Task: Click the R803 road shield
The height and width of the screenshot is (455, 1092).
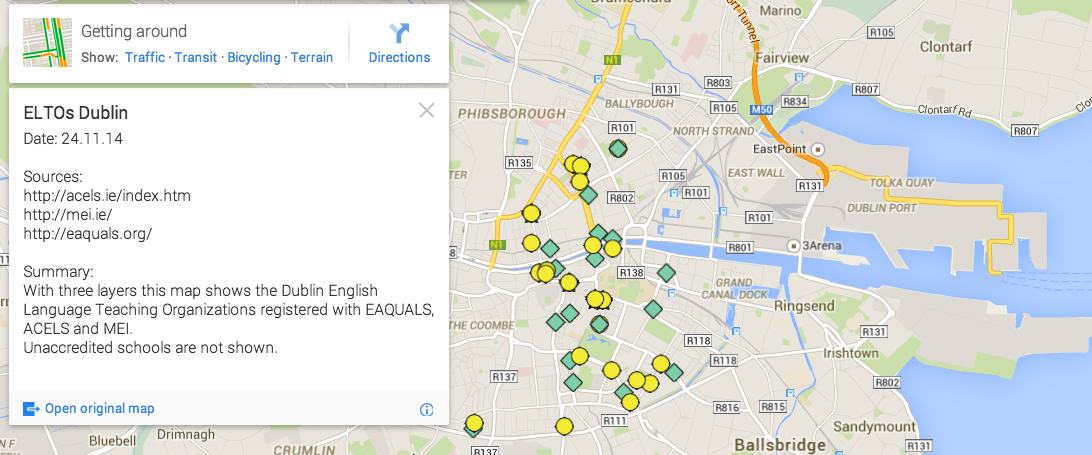Action: point(719,83)
